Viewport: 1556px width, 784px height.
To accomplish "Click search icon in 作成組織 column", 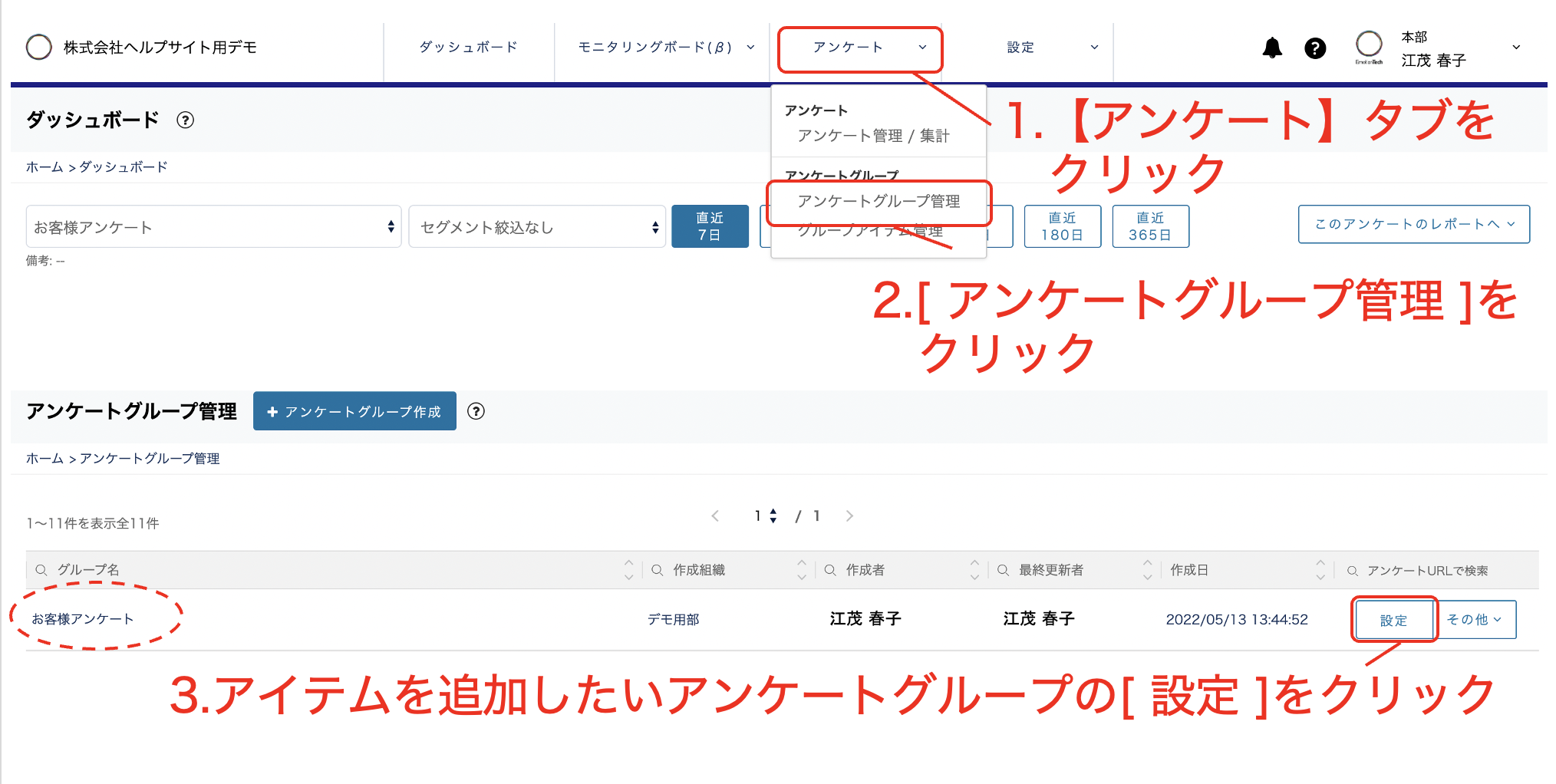I will coord(658,570).
